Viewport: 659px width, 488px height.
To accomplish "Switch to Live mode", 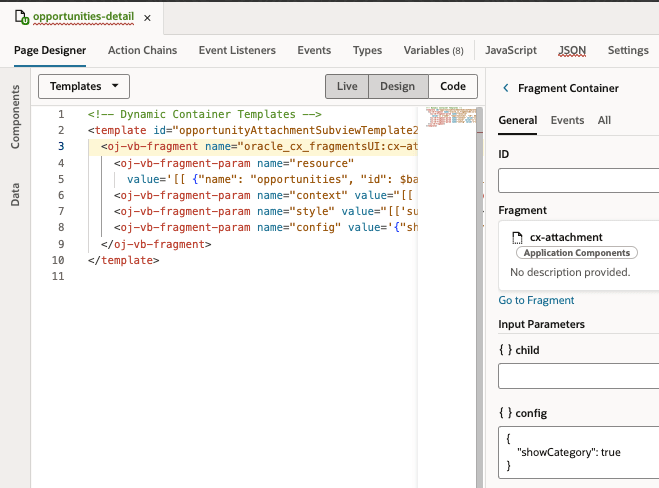I will click(347, 87).
